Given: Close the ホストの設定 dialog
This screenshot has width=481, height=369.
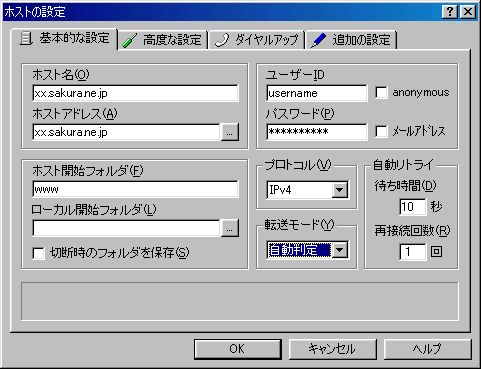Looking at the screenshot, I should click(x=468, y=12).
